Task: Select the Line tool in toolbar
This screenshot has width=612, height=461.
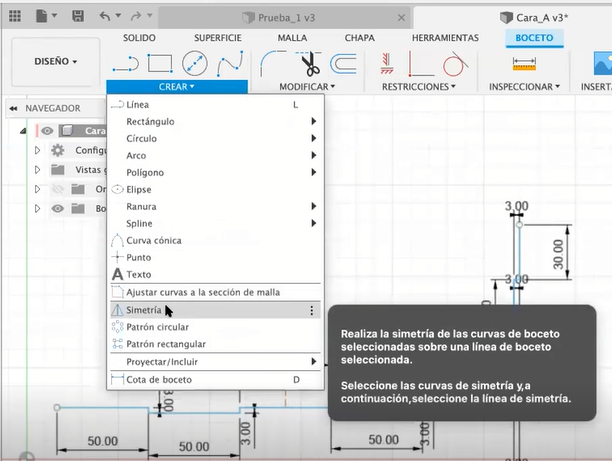Action: (126, 64)
